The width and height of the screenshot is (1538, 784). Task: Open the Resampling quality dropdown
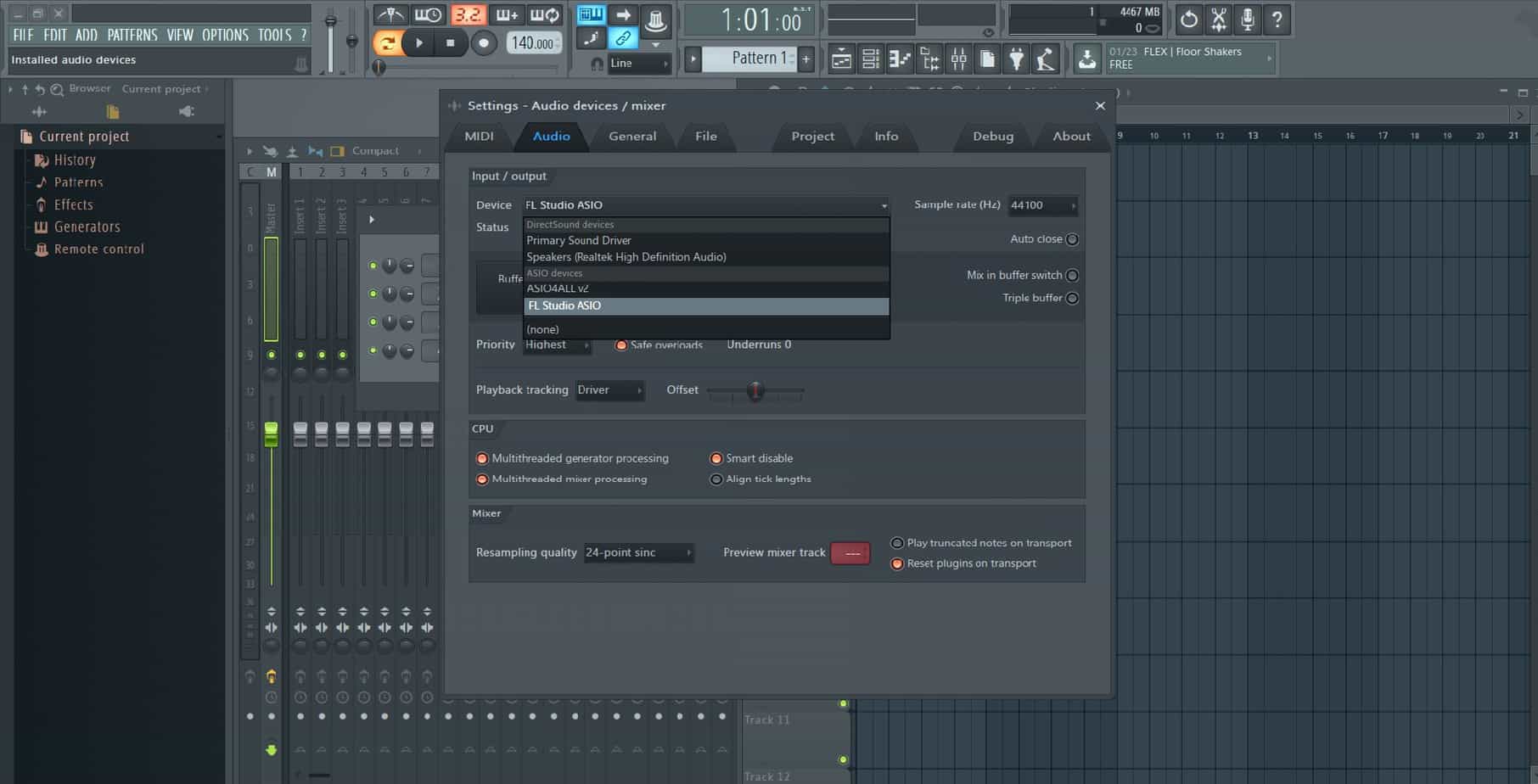click(638, 552)
